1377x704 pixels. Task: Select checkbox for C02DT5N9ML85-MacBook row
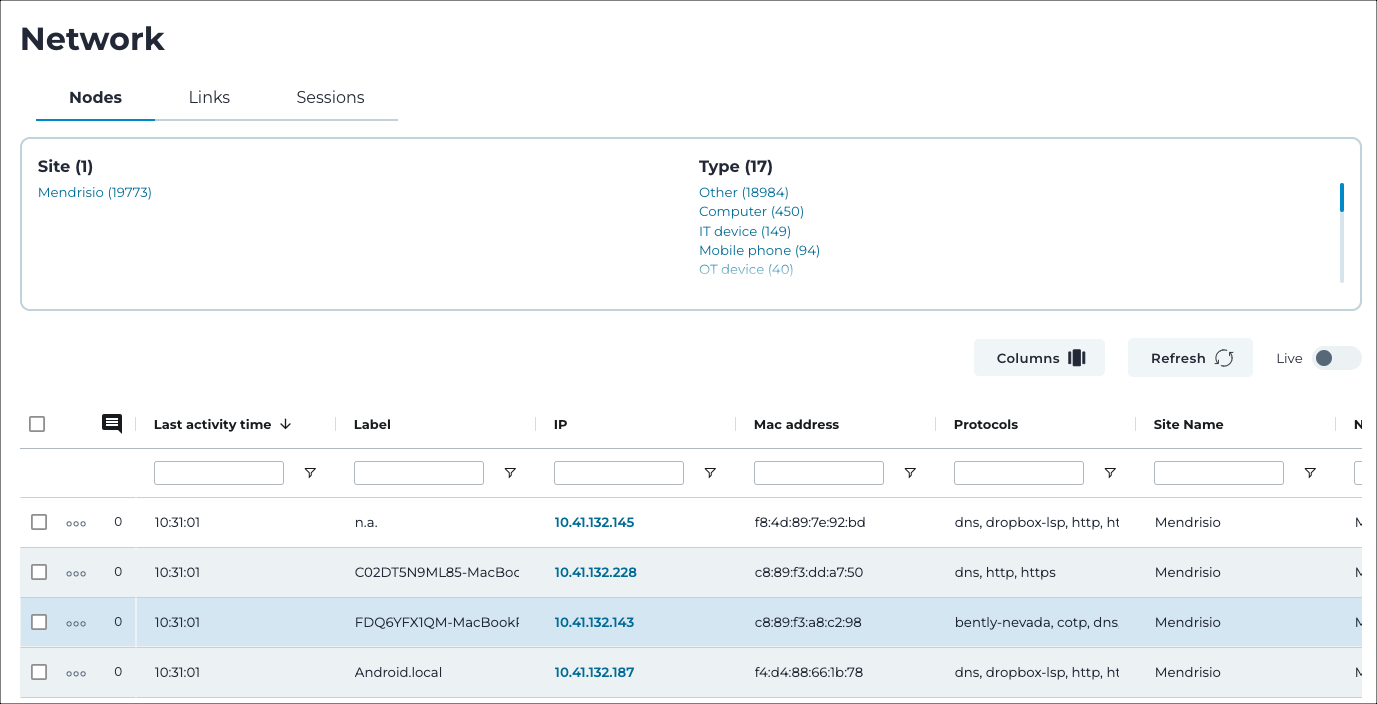coord(39,572)
